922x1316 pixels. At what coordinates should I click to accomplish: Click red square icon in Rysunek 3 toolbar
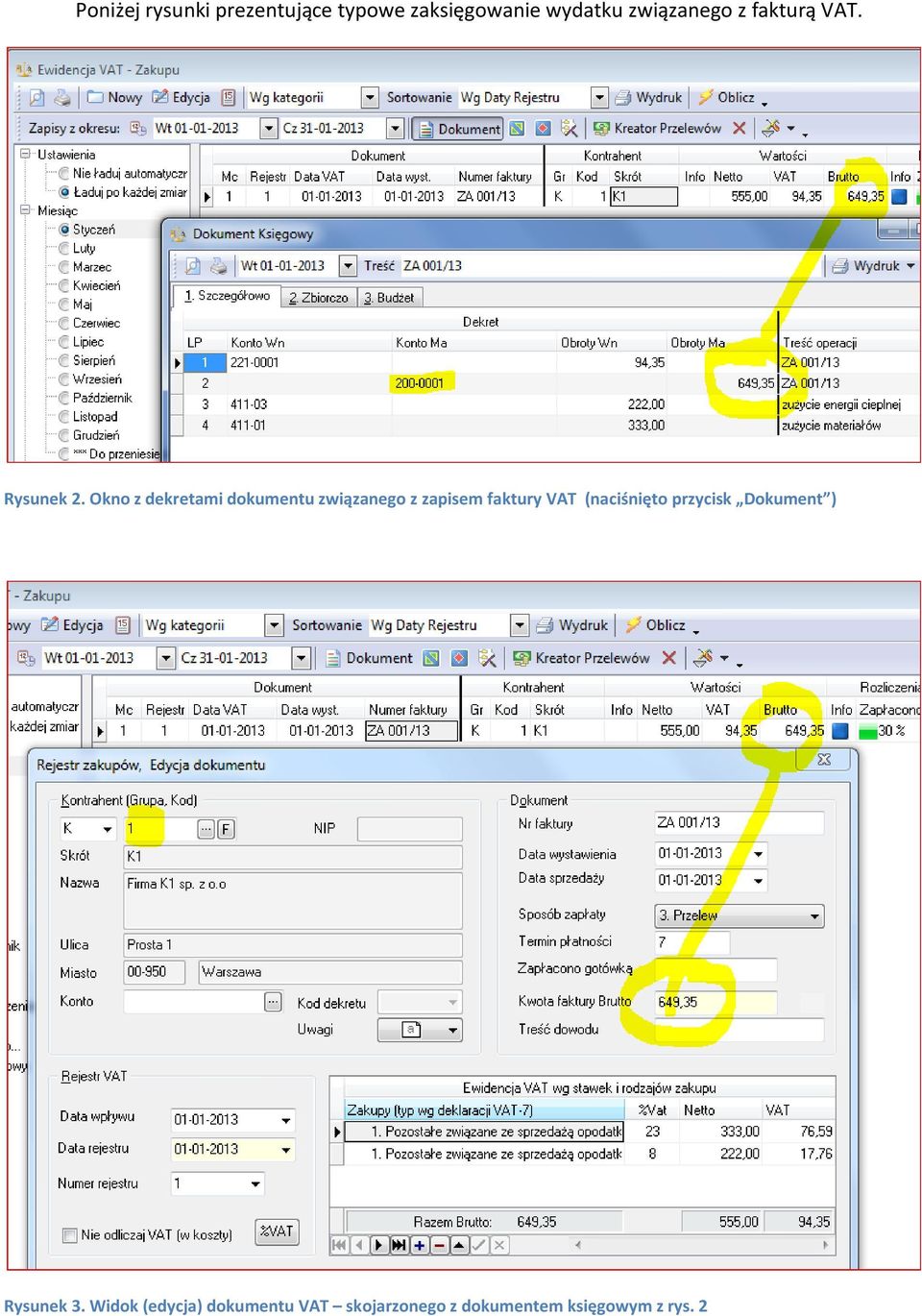[459, 658]
